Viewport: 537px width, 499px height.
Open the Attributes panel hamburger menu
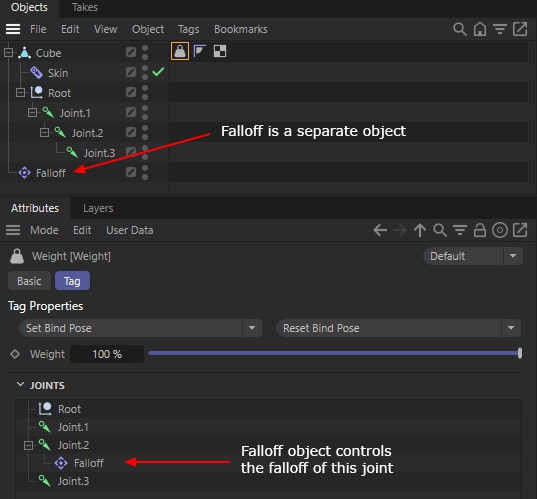[x=13, y=230]
